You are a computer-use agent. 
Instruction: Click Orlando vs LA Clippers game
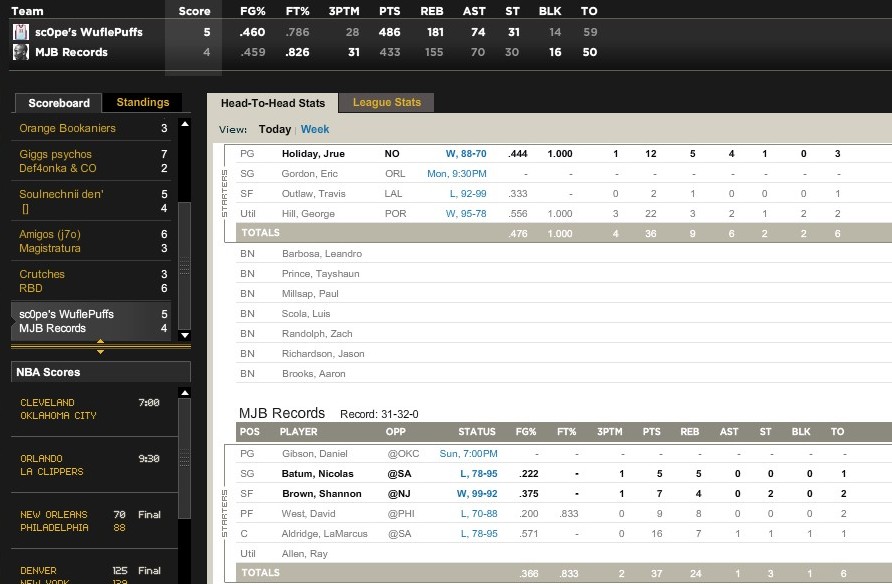coord(94,465)
